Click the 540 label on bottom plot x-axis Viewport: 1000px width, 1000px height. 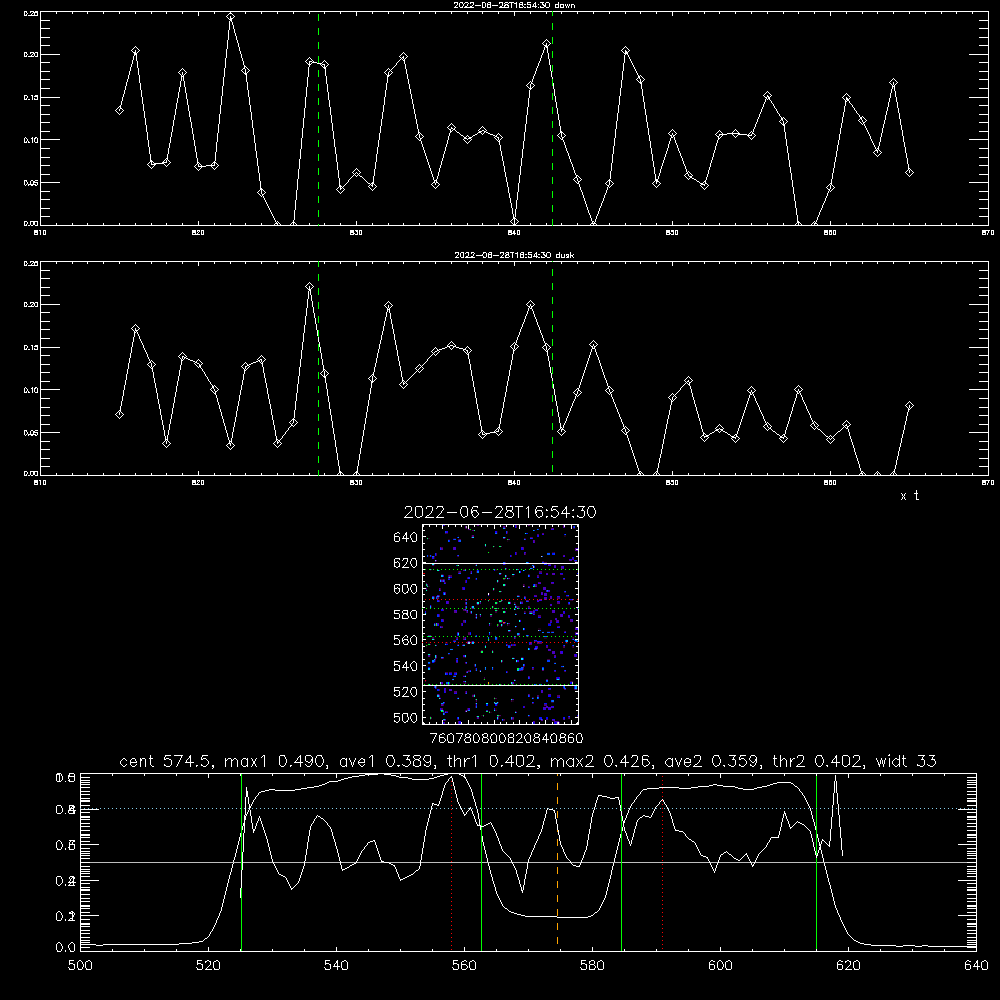(x=336, y=966)
